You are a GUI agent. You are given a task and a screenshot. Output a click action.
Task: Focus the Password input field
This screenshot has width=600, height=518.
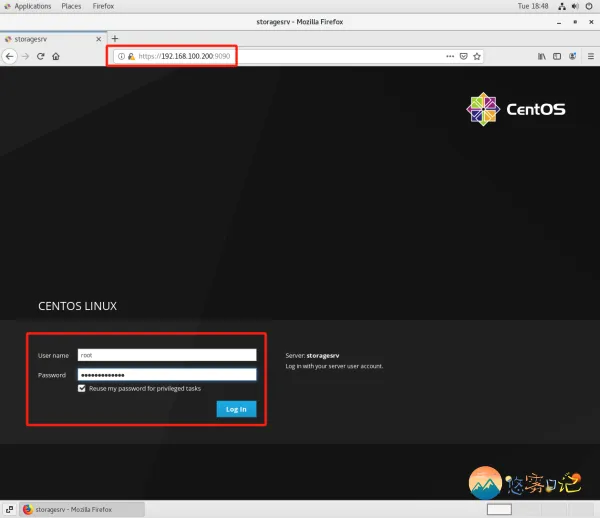(167, 375)
